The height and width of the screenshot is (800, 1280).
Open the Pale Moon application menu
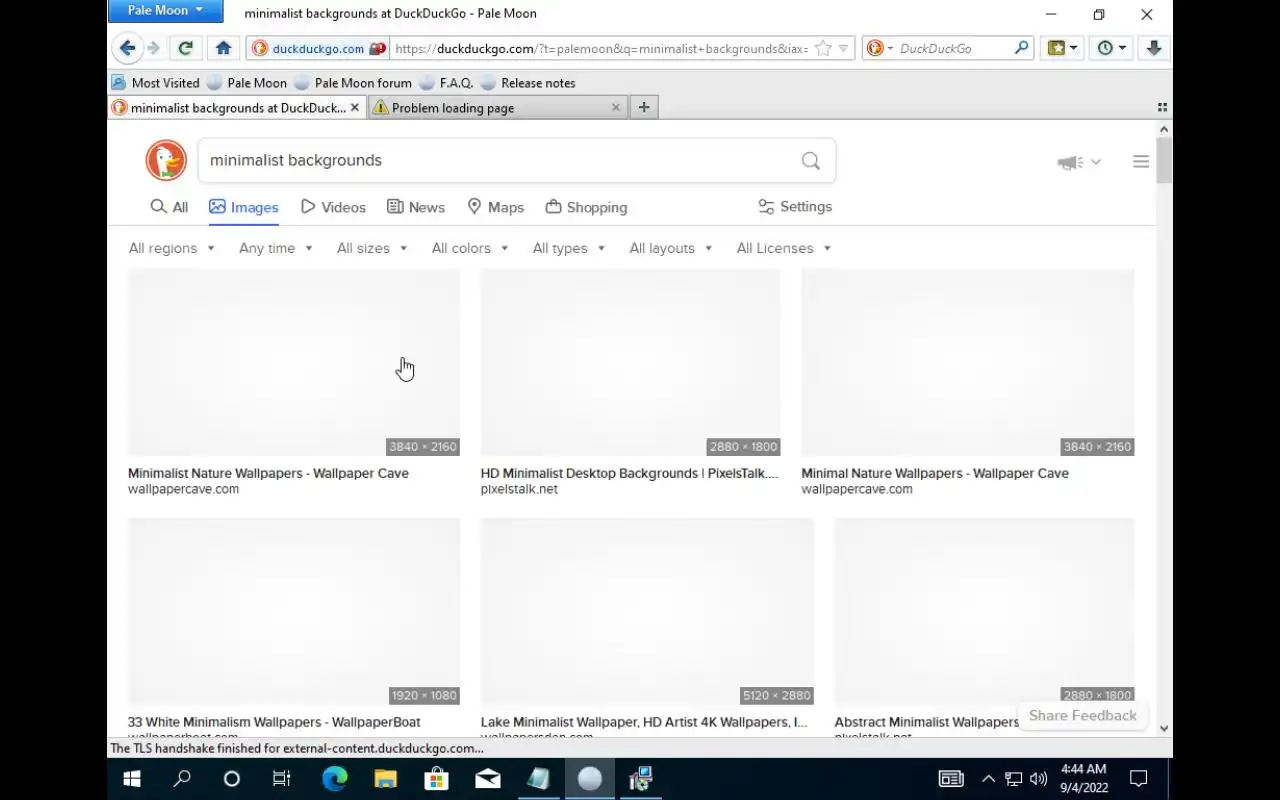coord(165,10)
